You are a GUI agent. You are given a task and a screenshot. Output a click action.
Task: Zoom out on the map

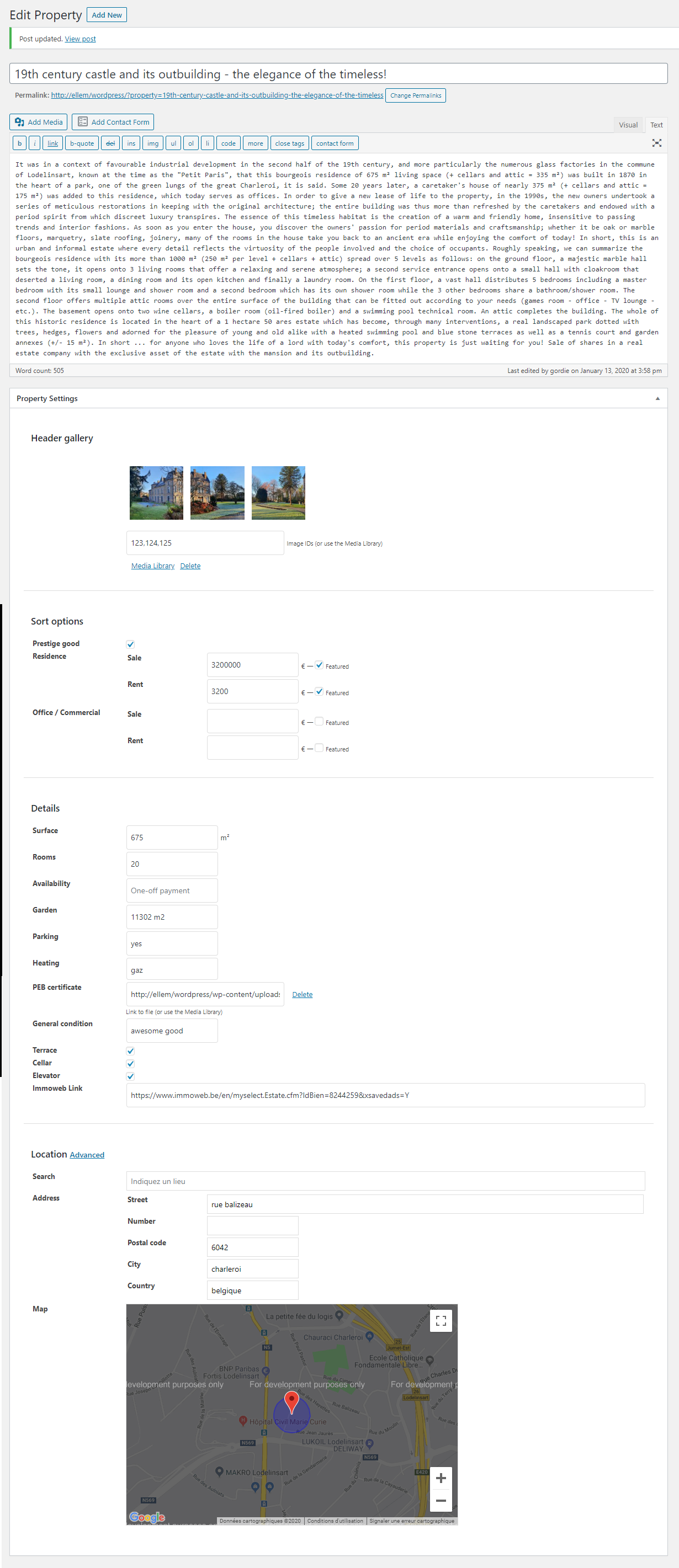[441, 1501]
